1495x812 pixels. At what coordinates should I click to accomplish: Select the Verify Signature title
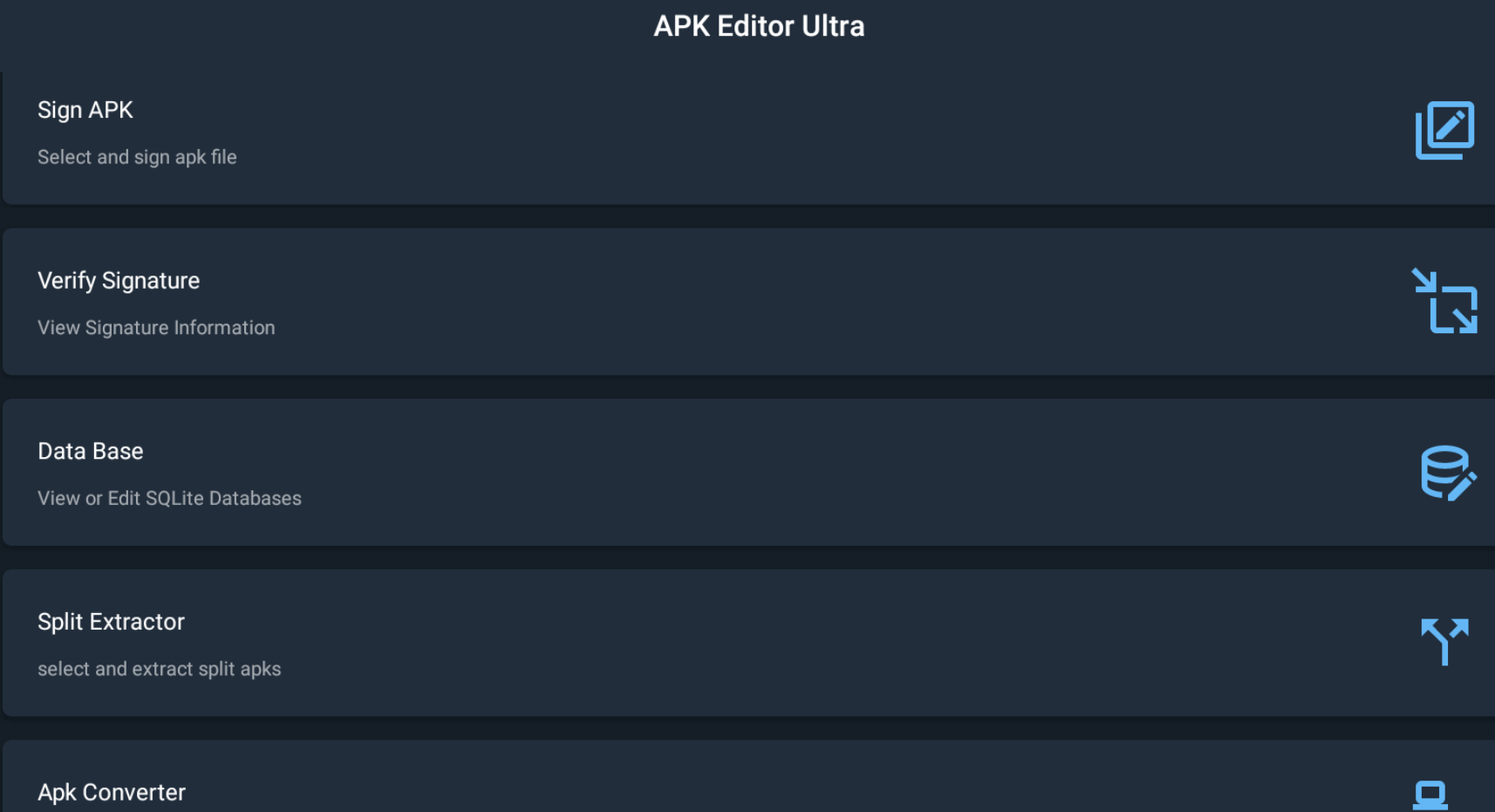pos(119,281)
